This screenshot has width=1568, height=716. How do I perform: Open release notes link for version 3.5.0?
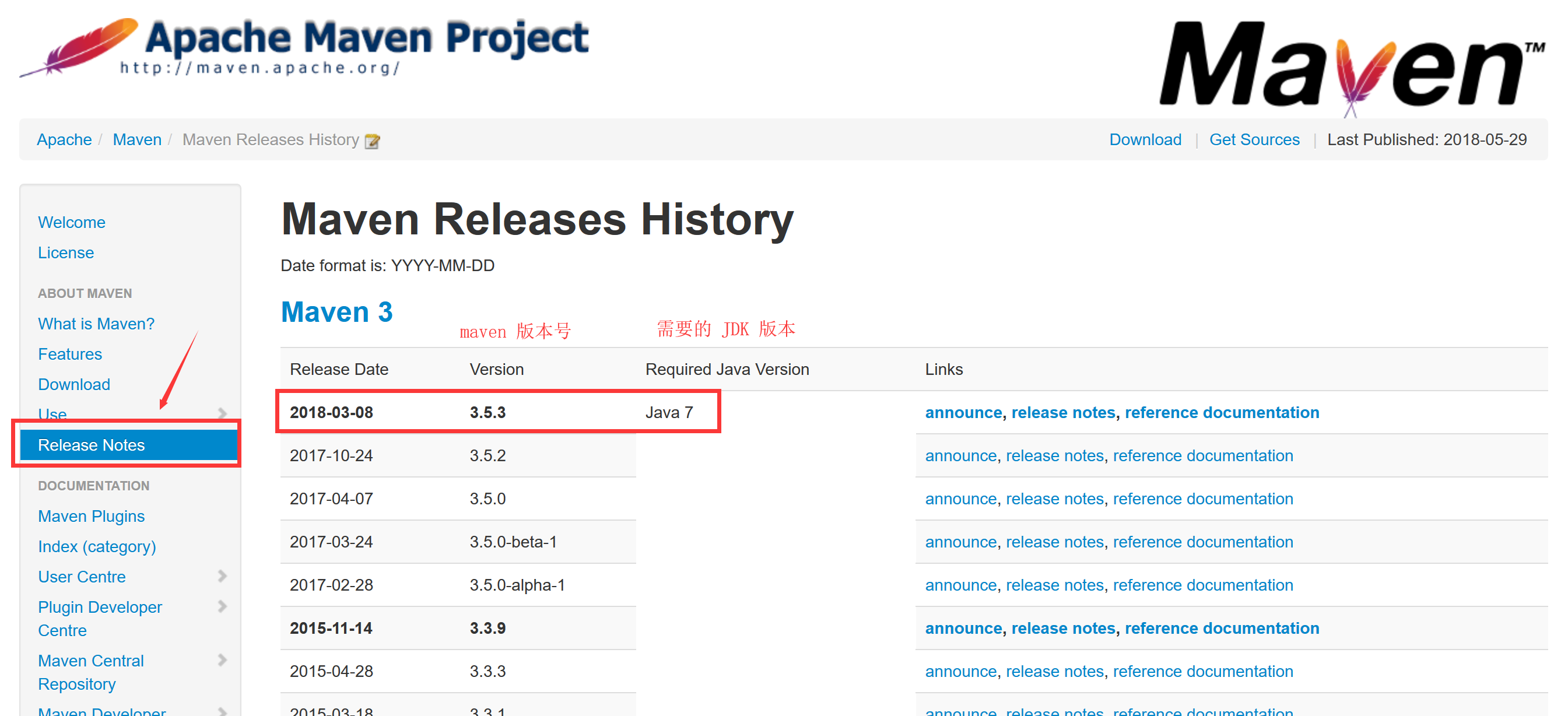coord(1054,499)
